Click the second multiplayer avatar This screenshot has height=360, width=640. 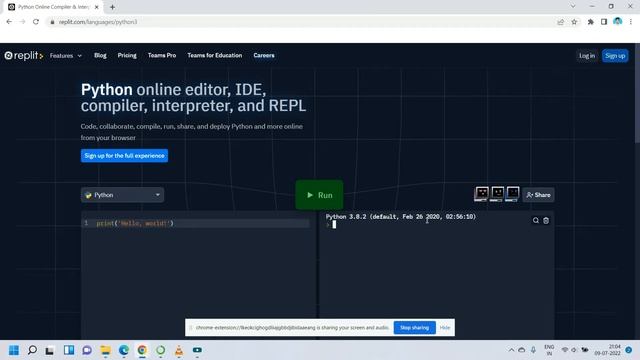(x=497, y=193)
